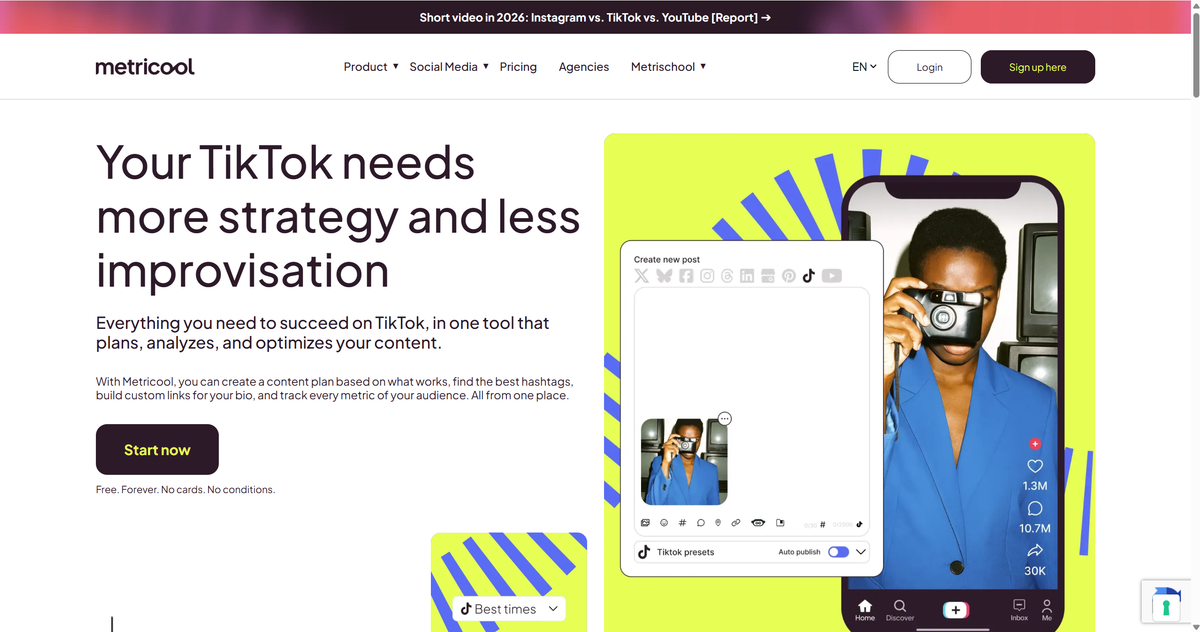Tap the Home icon in phone nav bar

865,606
